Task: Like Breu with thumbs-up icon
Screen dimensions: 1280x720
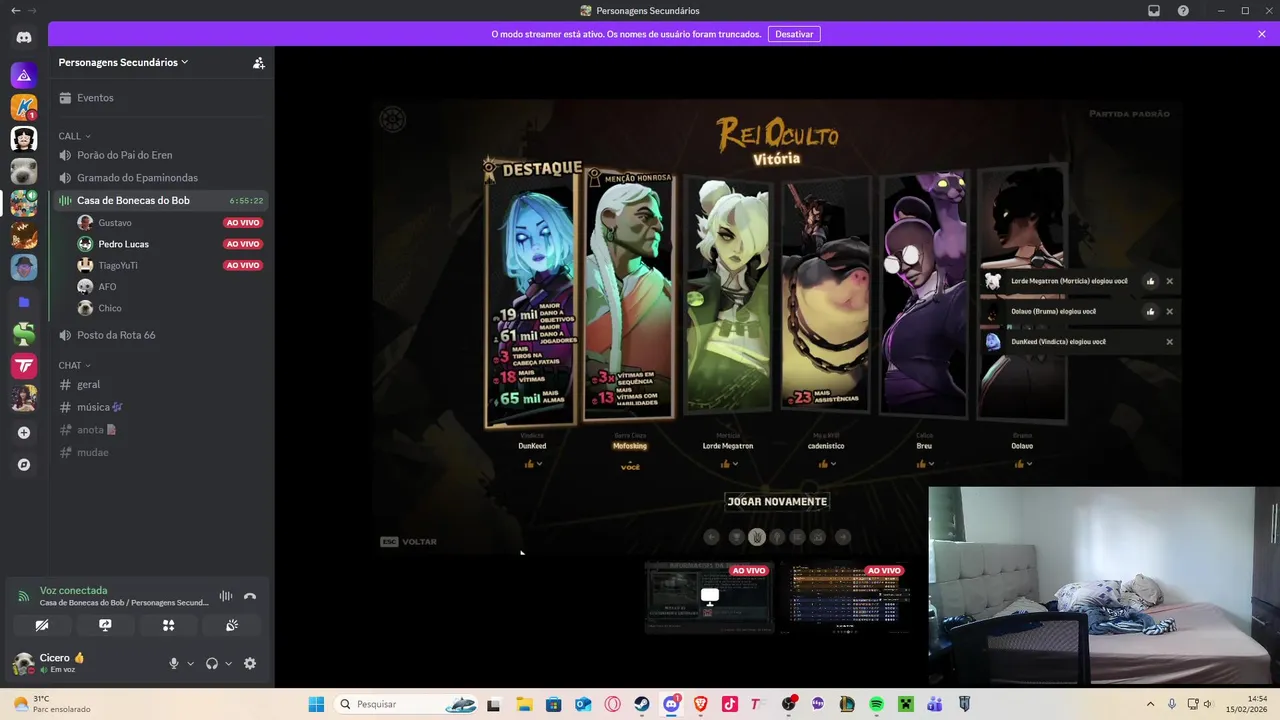Action: [x=921, y=464]
